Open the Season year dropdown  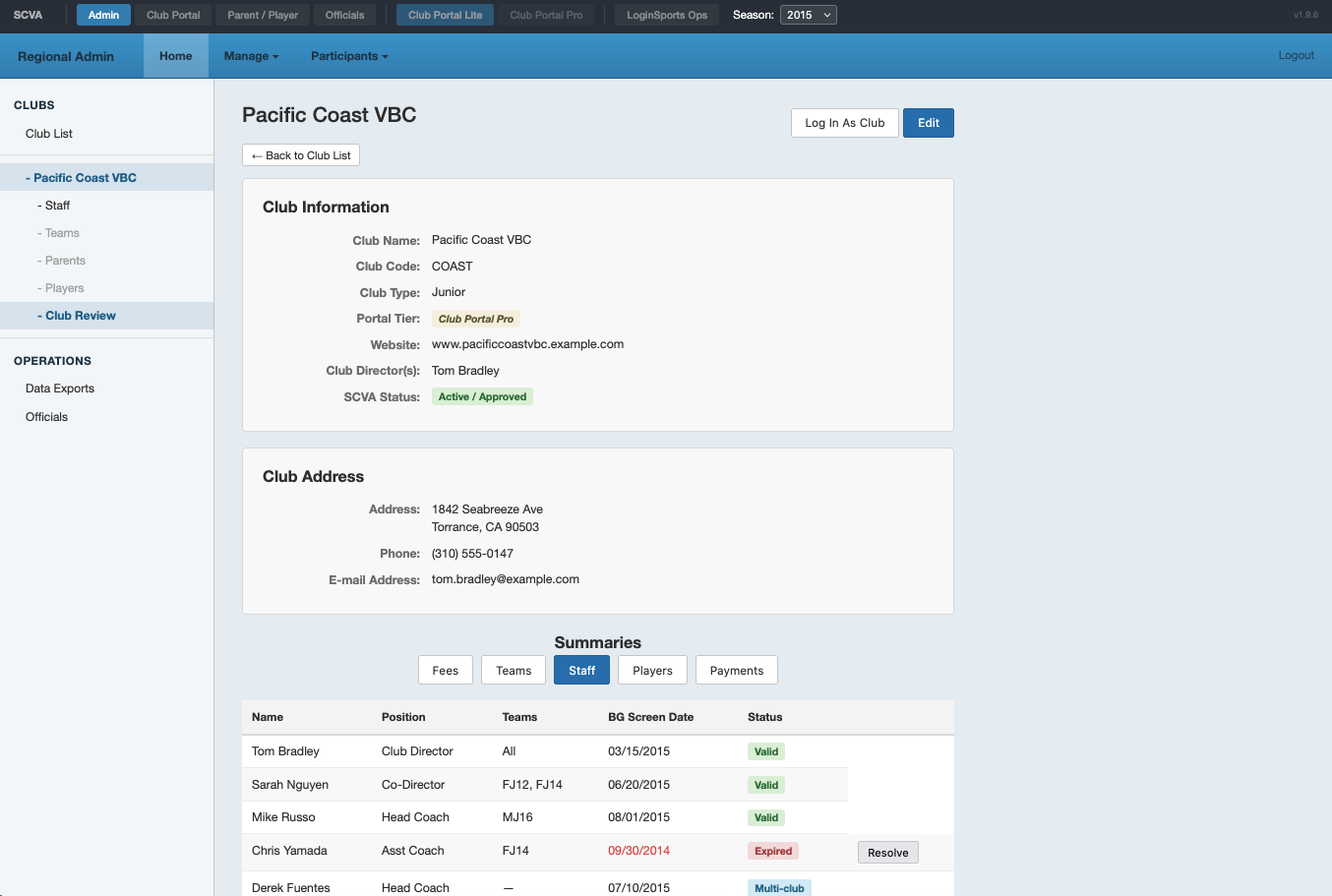[808, 15]
